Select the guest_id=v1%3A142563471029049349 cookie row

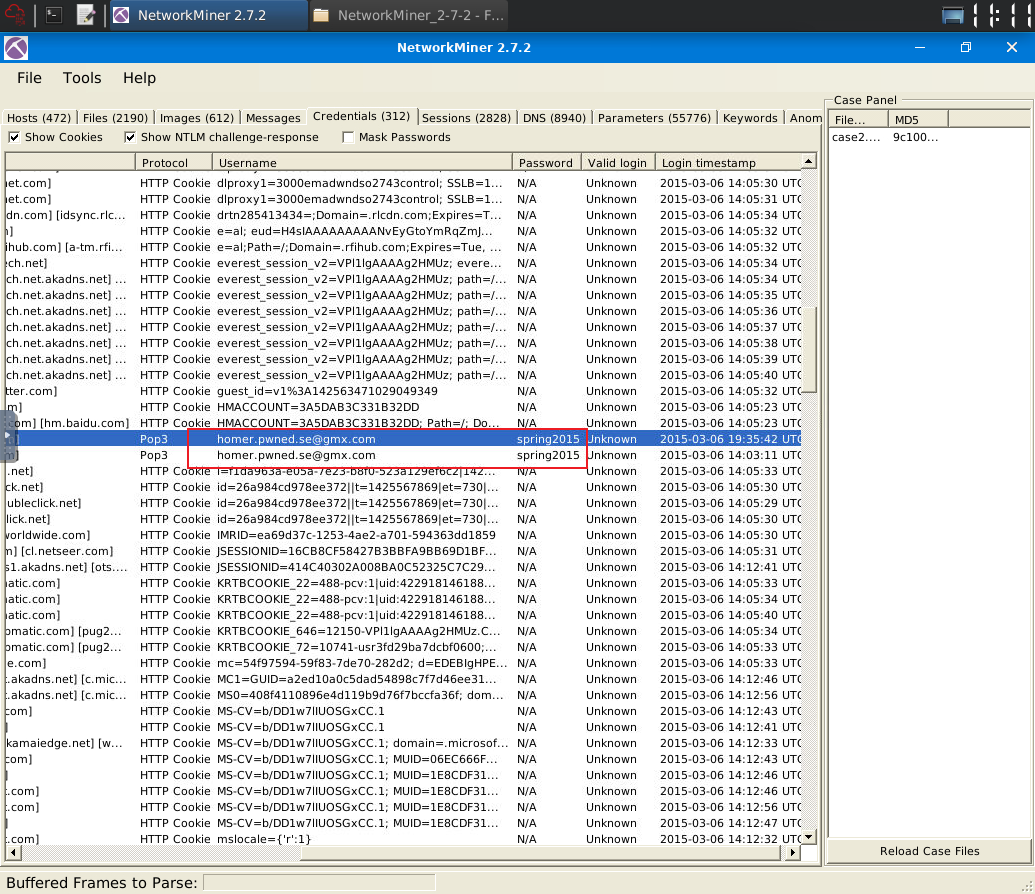(x=403, y=391)
